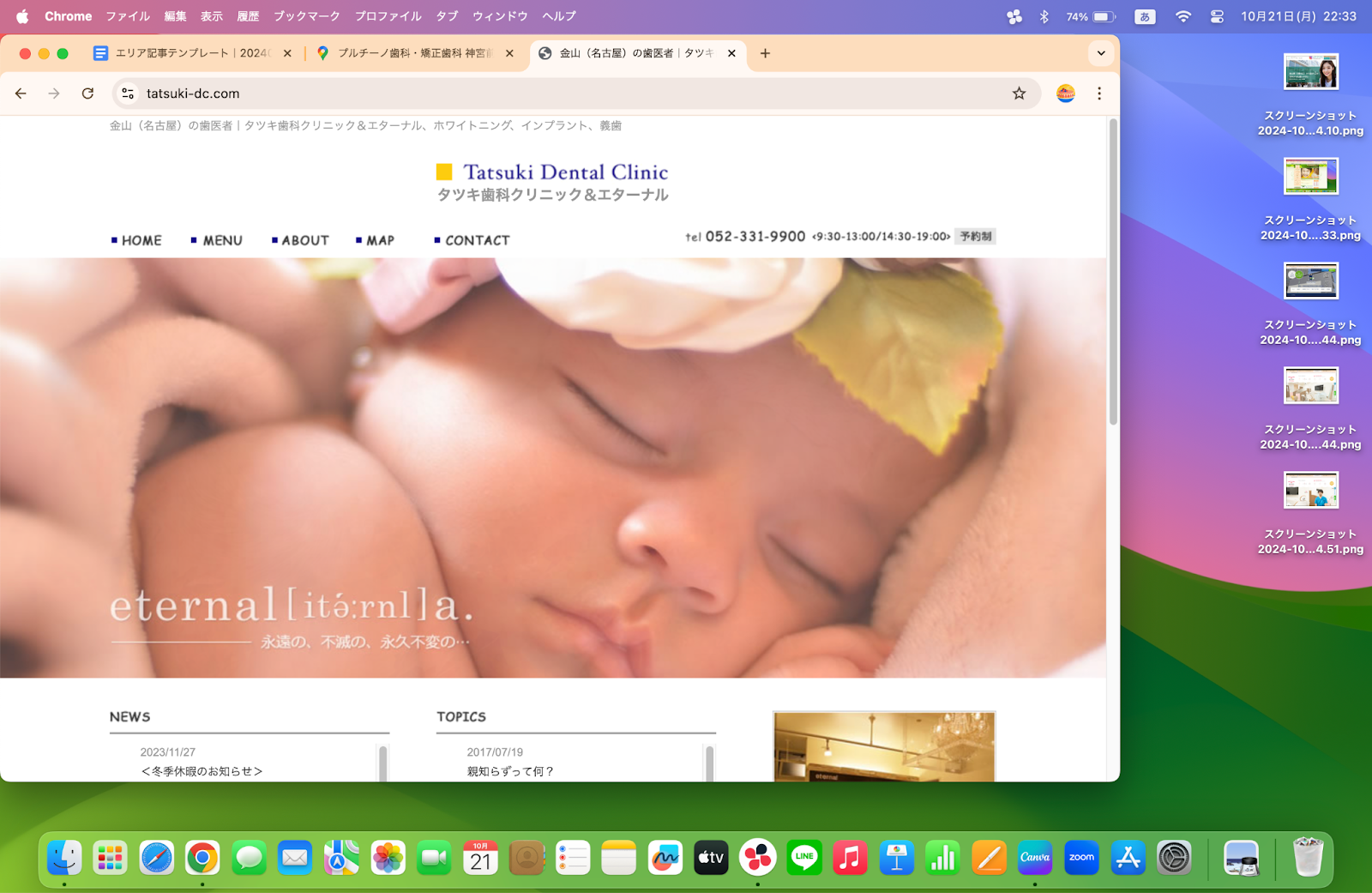Open the Chrome menu in the menu bar
The width and height of the screenshot is (1372, 893).
[x=69, y=16]
